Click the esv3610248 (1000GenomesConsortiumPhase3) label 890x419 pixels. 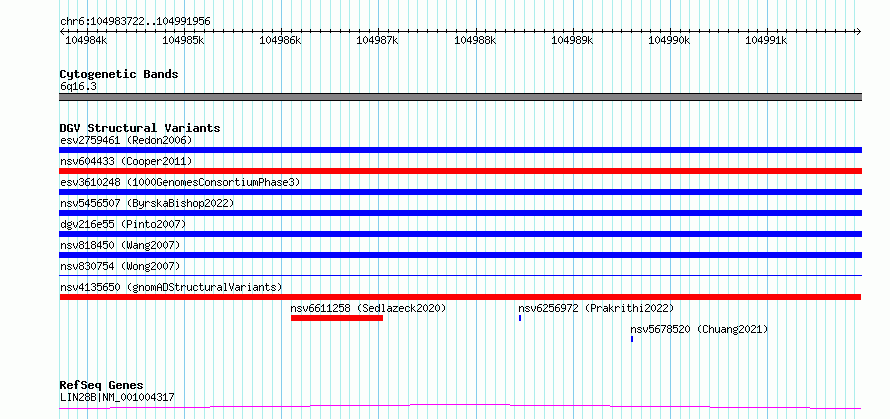coord(180,182)
